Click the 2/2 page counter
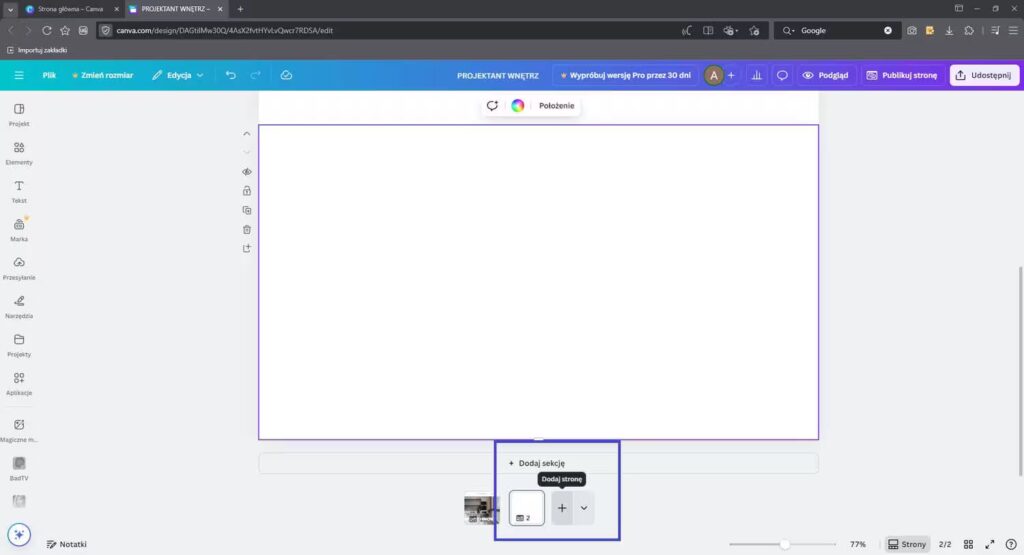1024x555 pixels. click(x=944, y=544)
